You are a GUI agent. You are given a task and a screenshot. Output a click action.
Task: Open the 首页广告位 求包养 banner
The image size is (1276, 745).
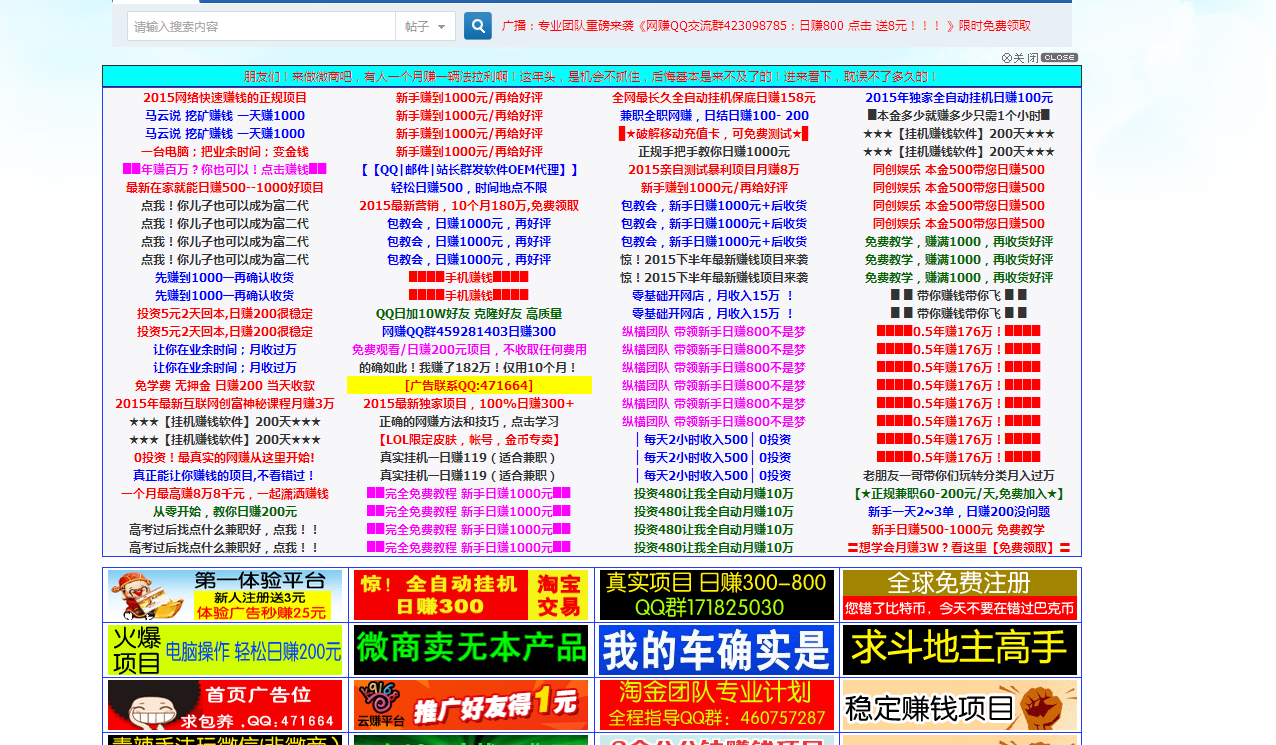pyautogui.click(x=225, y=705)
